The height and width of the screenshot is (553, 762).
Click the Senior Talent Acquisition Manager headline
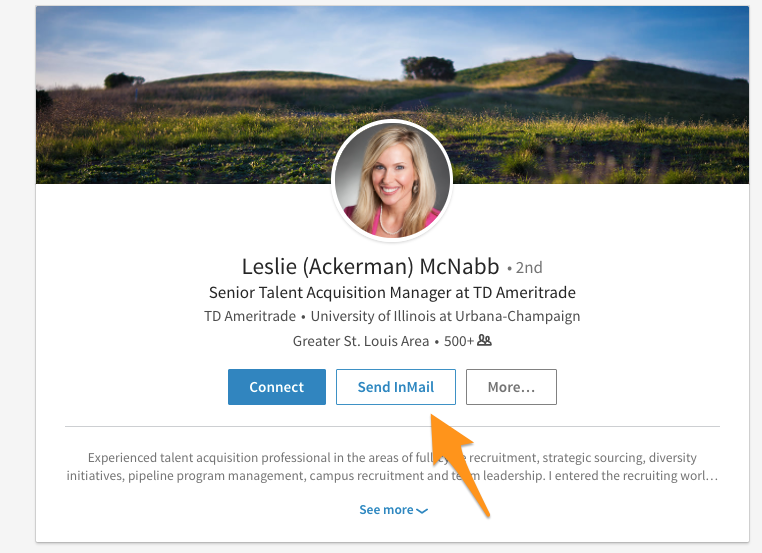pos(392,293)
